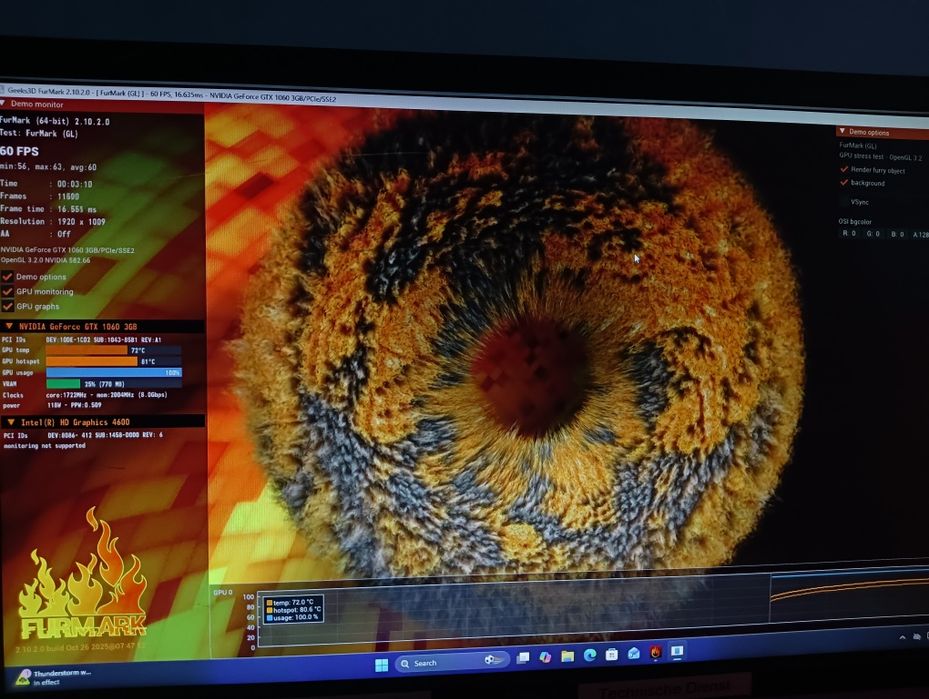Click the cloud icon in system tray
The height and width of the screenshot is (699, 929).
(917, 637)
